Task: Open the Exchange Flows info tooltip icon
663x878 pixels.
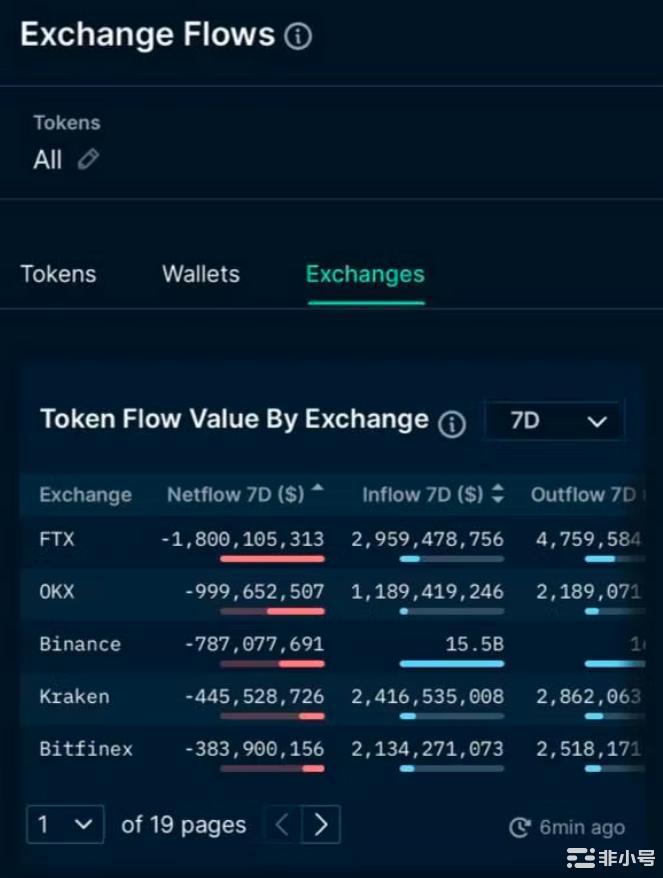Action: pyautogui.click(x=297, y=35)
